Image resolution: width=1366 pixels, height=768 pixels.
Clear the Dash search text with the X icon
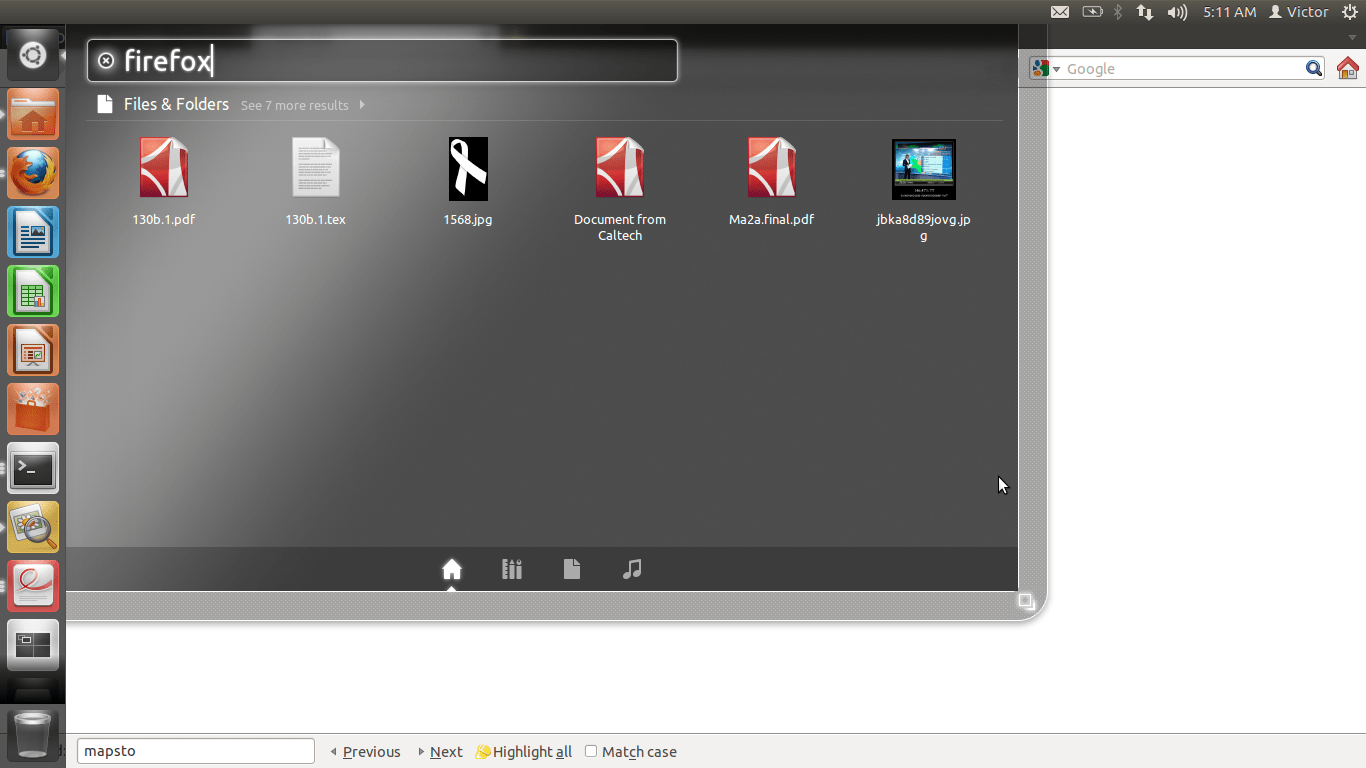tap(106, 61)
